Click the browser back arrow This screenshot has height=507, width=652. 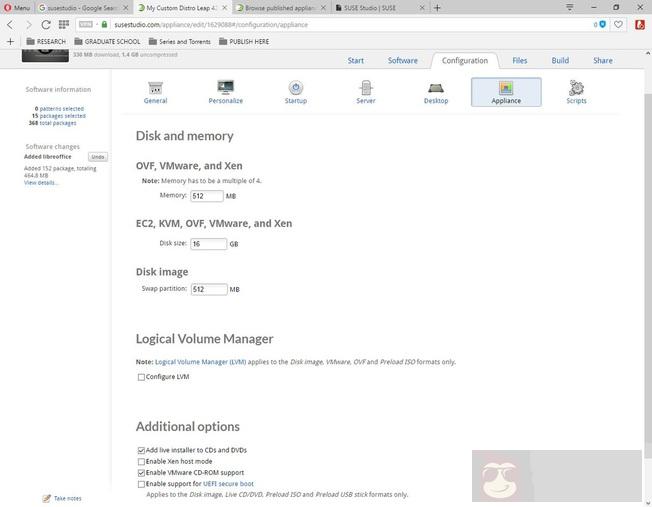pos(10,25)
